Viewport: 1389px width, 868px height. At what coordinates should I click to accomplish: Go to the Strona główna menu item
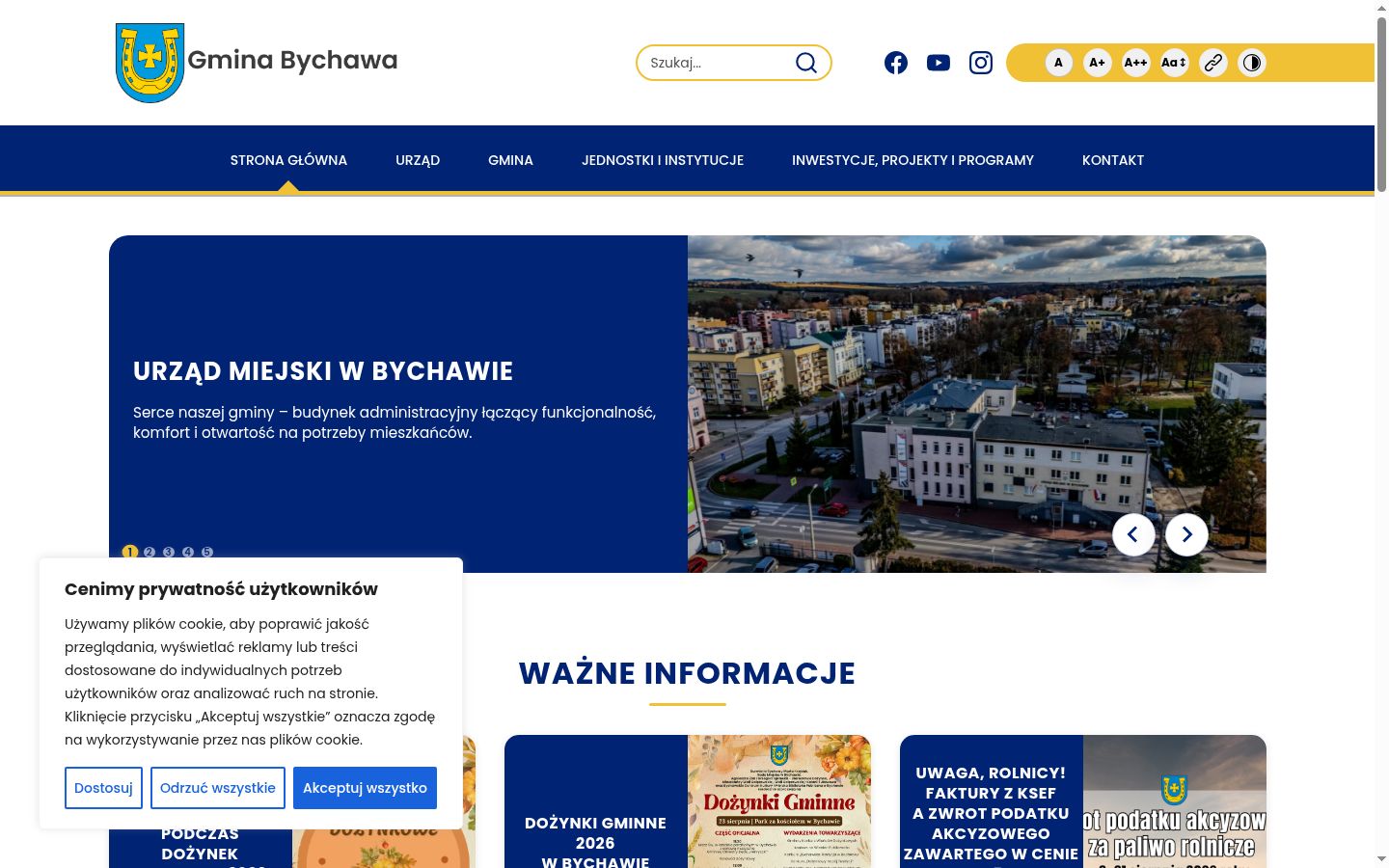pyautogui.click(x=288, y=160)
